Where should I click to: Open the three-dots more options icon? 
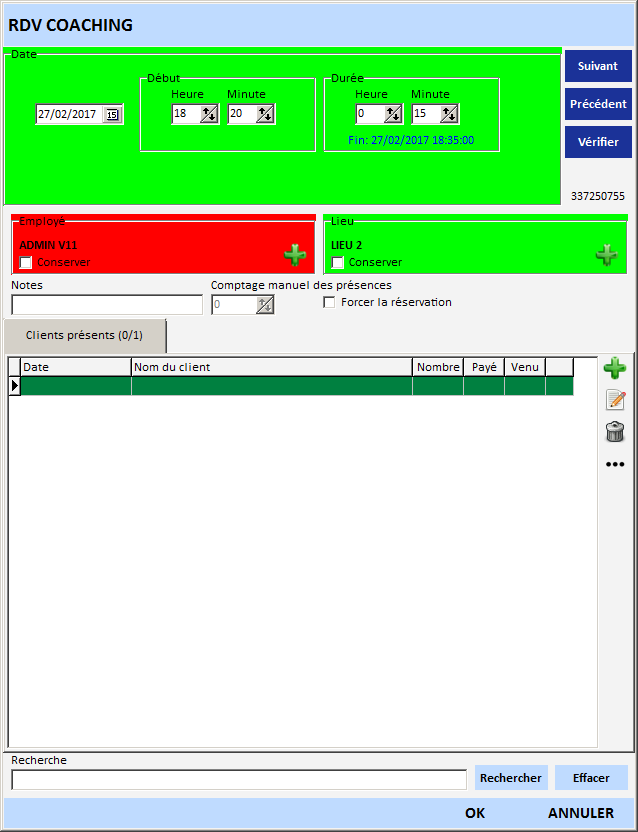click(615, 464)
